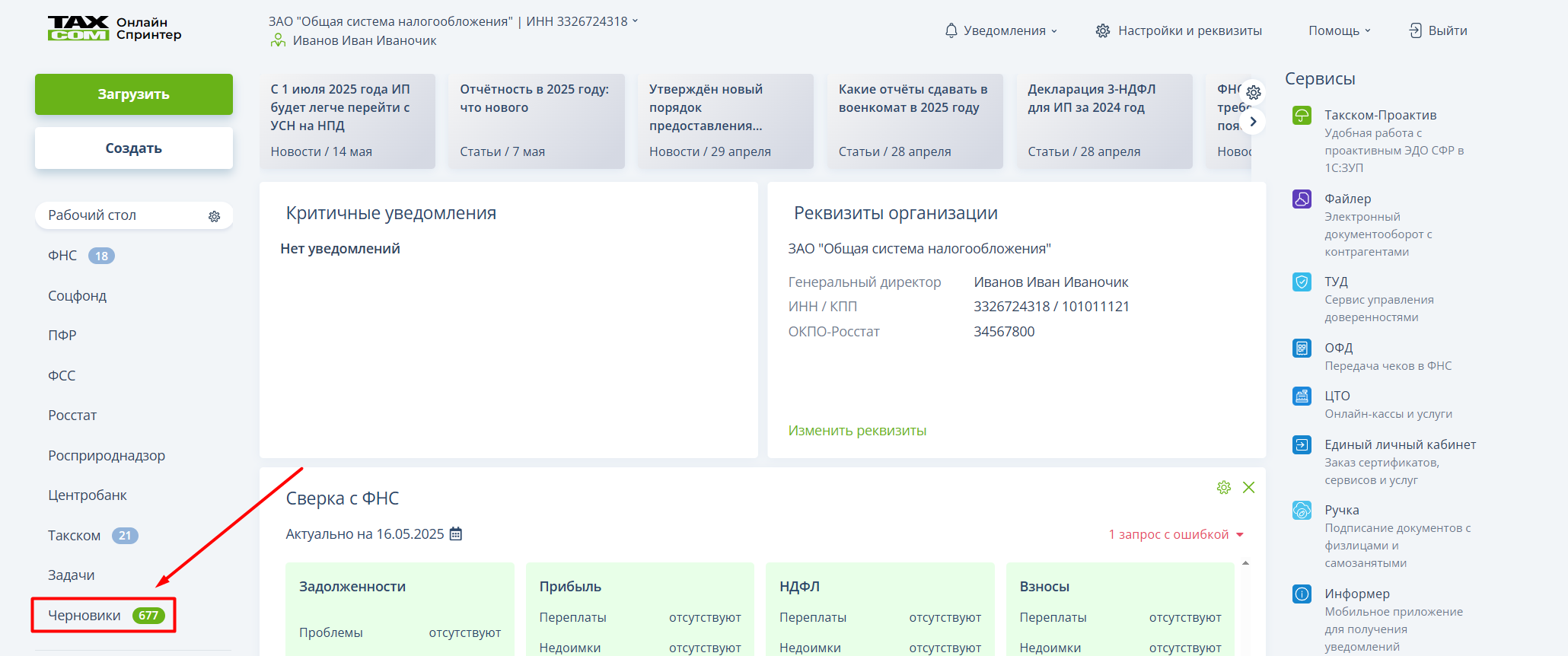
Task: Click the green Загрузить button
Action: pos(134,94)
